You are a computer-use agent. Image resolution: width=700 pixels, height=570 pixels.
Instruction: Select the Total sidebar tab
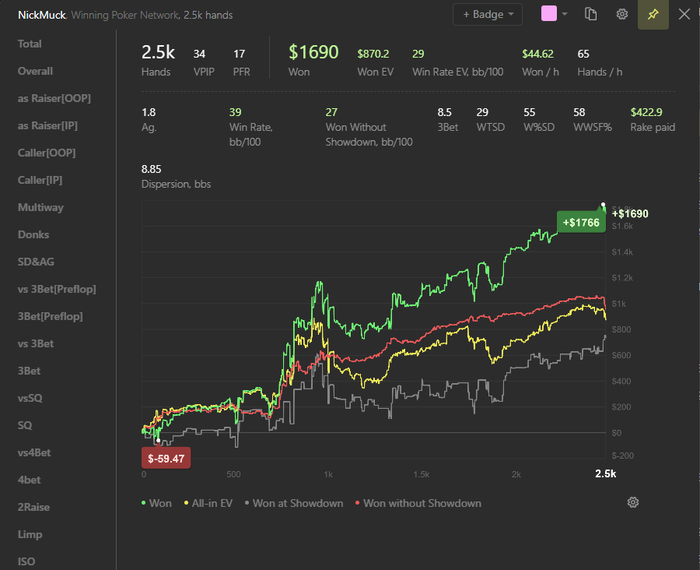point(30,44)
